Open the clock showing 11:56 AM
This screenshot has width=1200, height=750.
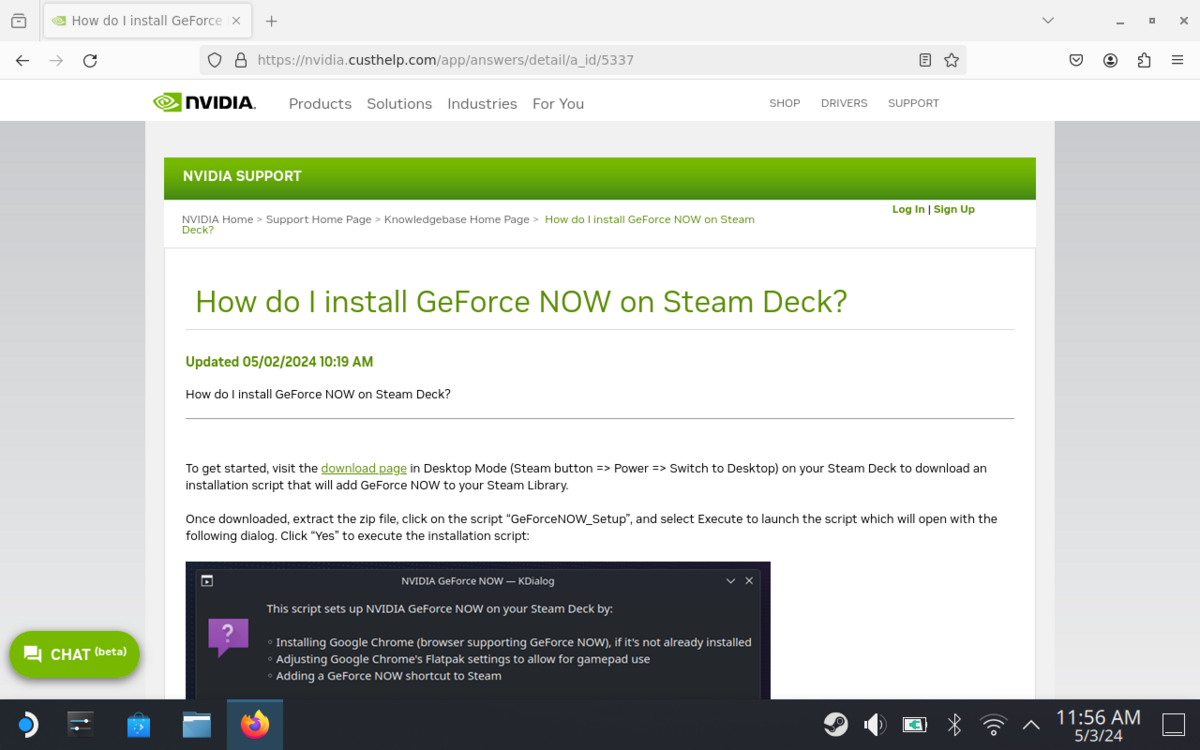(x=1098, y=725)
